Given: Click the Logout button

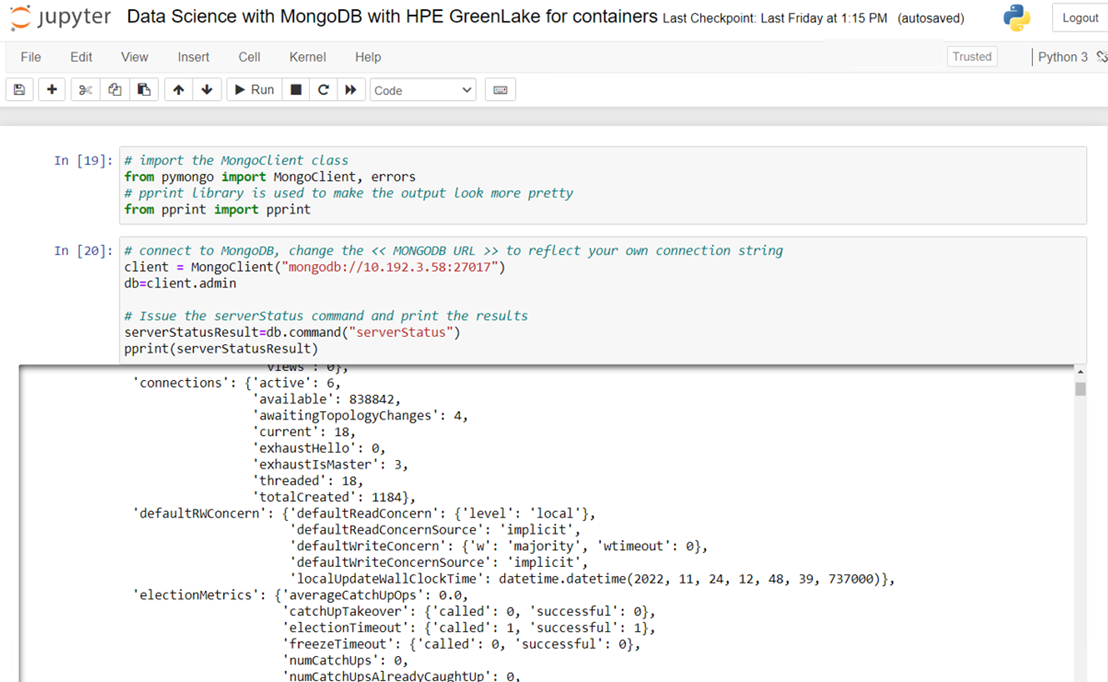Looking at the screenshot, I should pos(1080,18).
